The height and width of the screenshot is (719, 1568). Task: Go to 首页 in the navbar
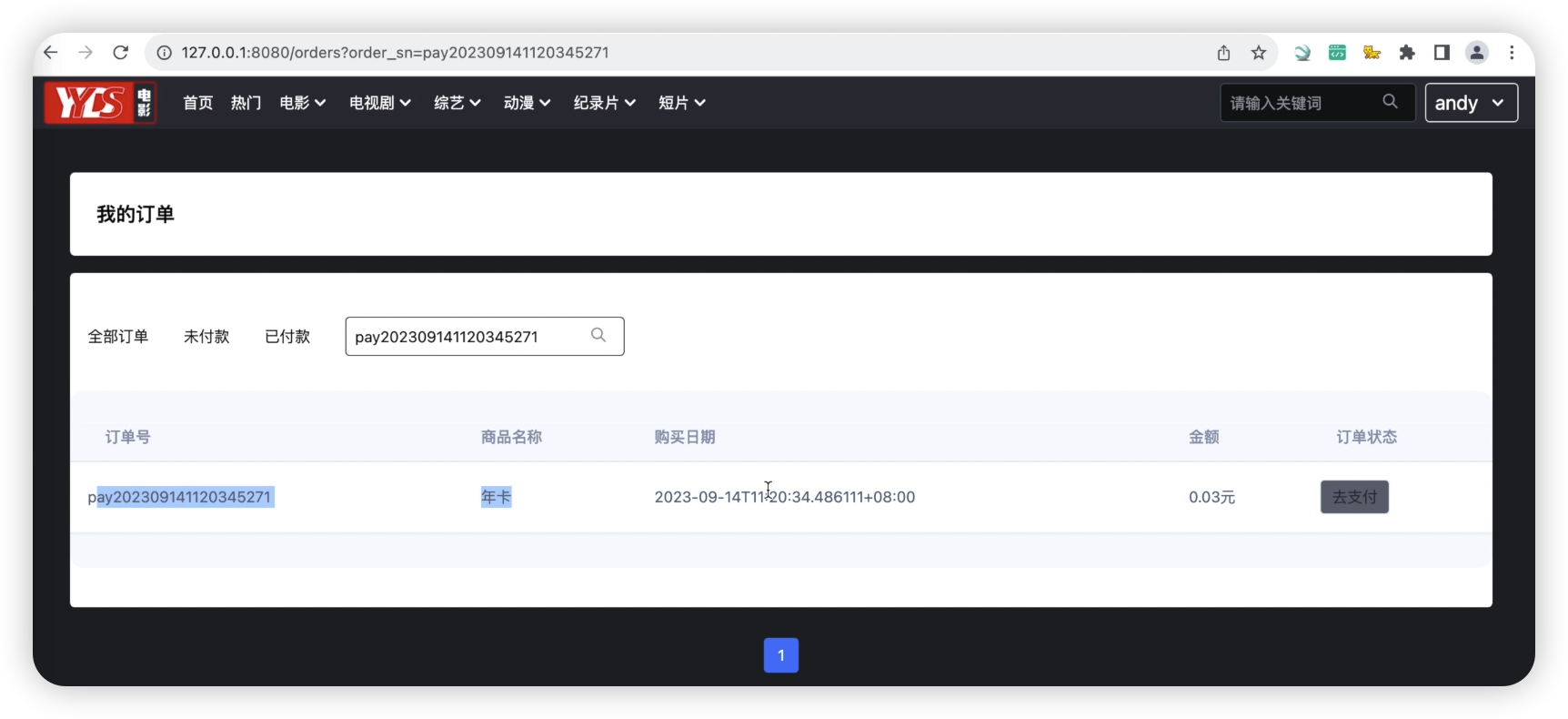tap(197, 103)
